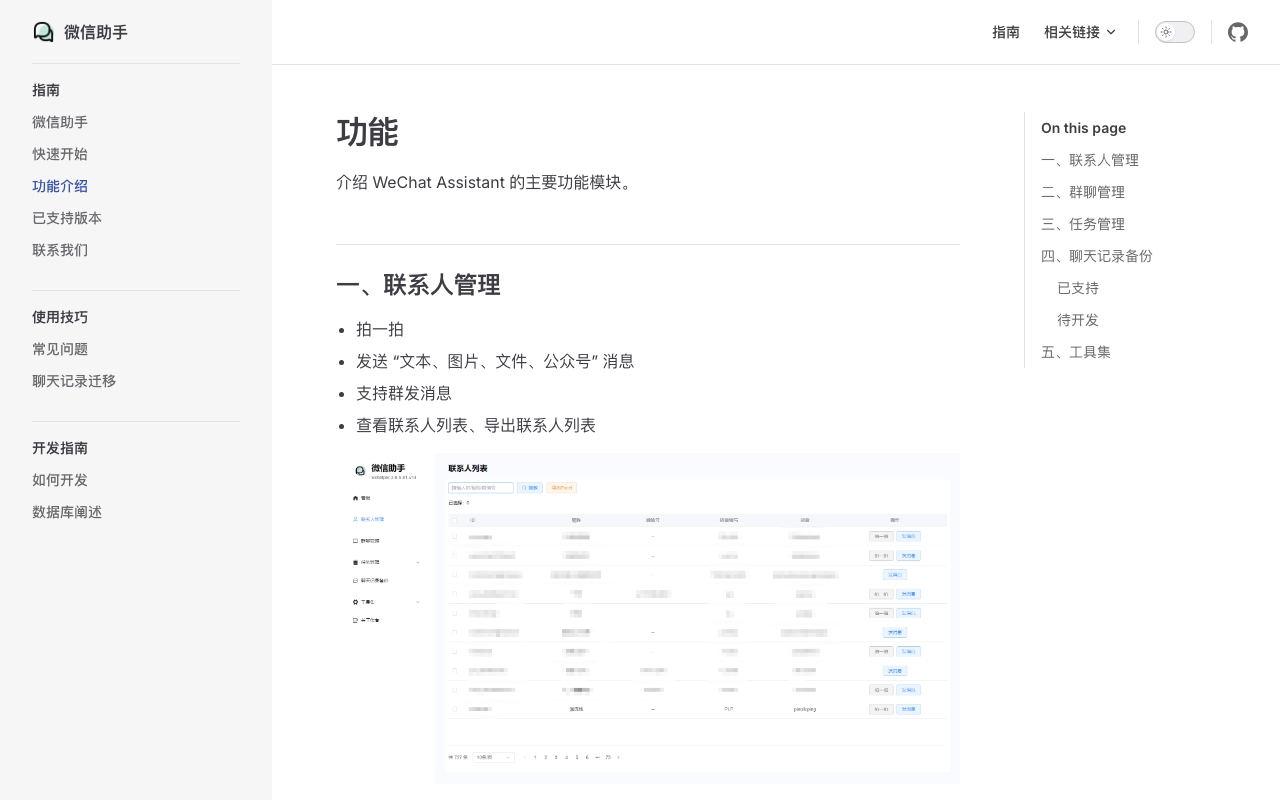Jump to 二、群聊管理 in page outline
The image size is (1280, 800).
[1083, 192]
